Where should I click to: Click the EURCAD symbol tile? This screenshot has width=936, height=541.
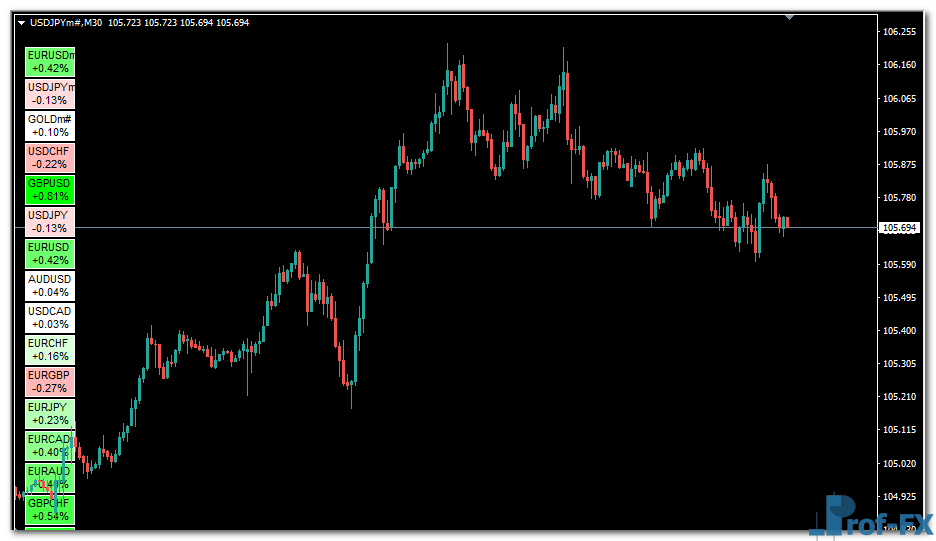pos(50,446)
